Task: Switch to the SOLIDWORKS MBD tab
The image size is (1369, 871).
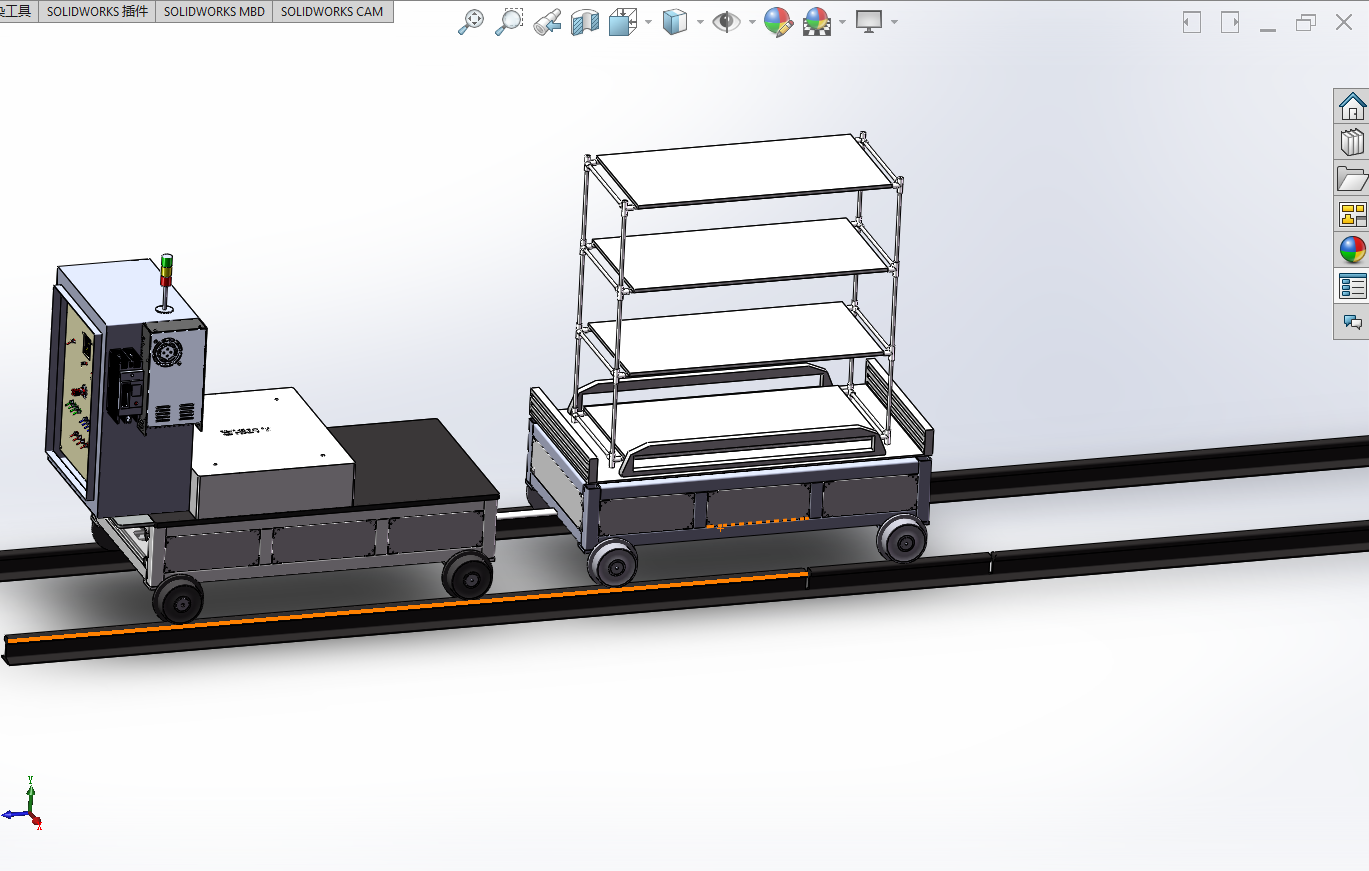Action: tap(214, 12)
